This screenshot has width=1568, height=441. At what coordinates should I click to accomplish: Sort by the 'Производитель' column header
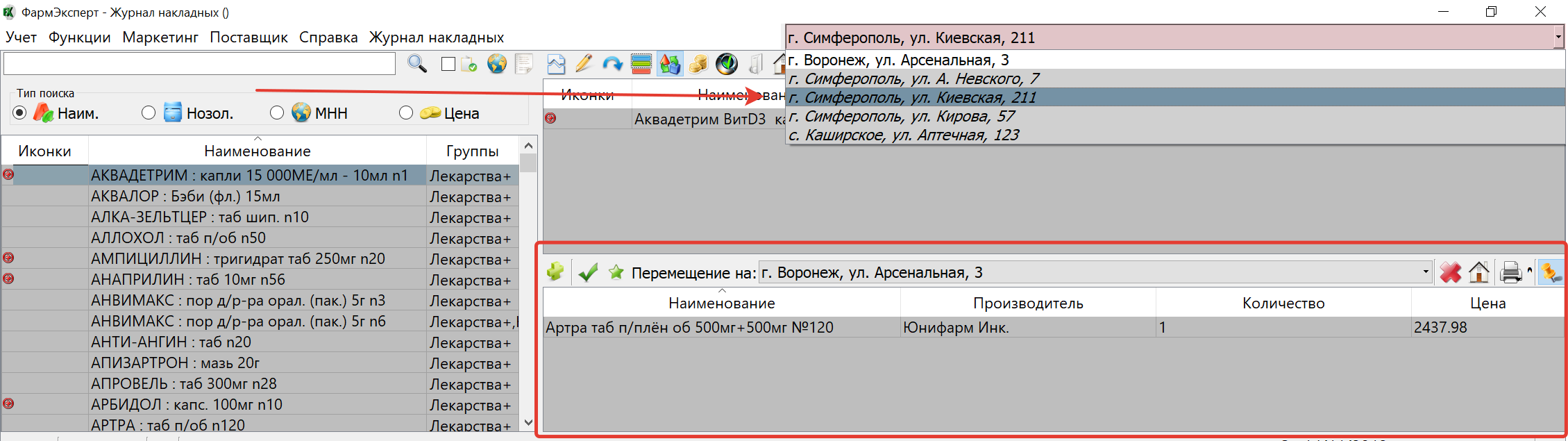coord(1027,303)
